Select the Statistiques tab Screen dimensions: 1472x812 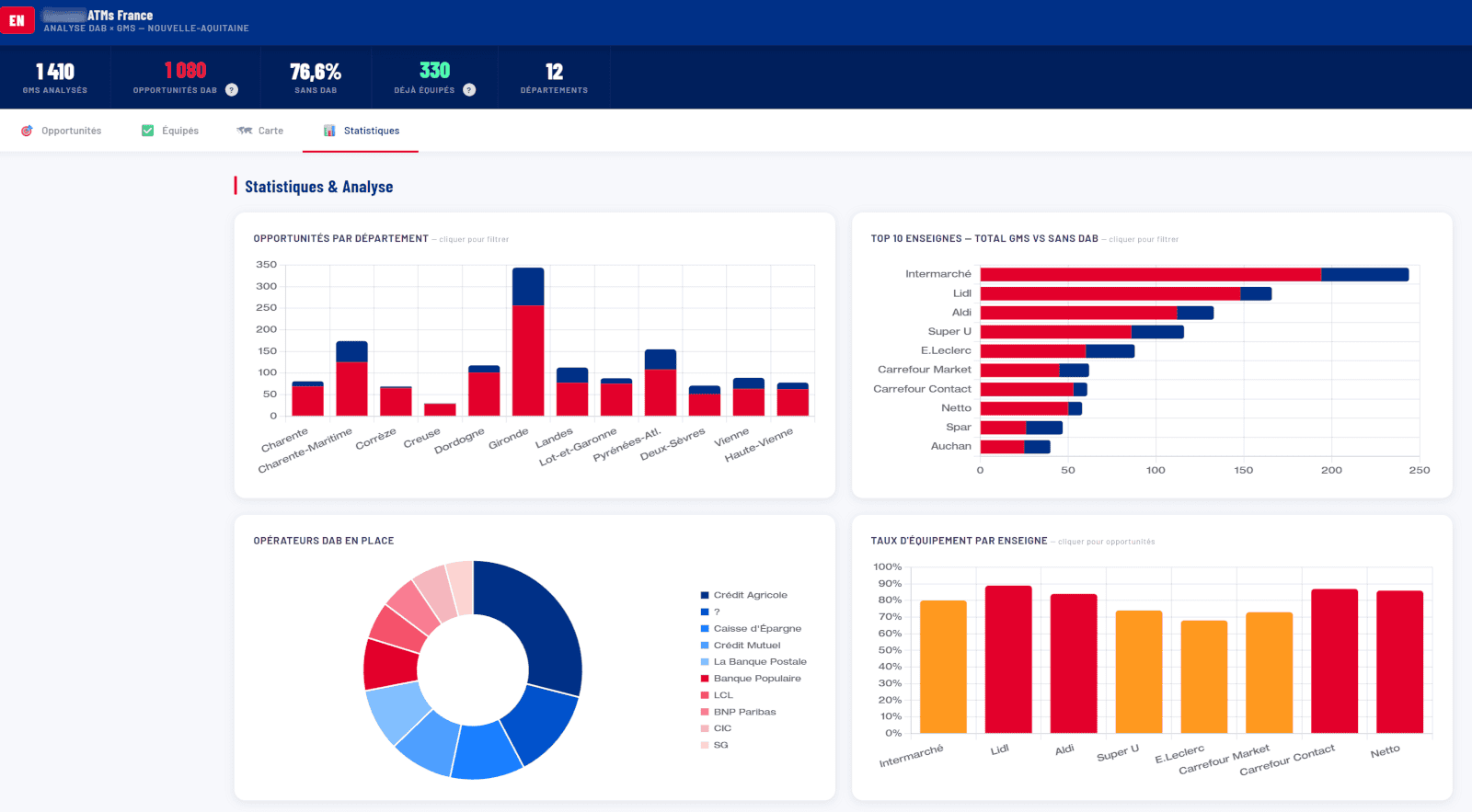pyautogui.click(x=361, y=131)
